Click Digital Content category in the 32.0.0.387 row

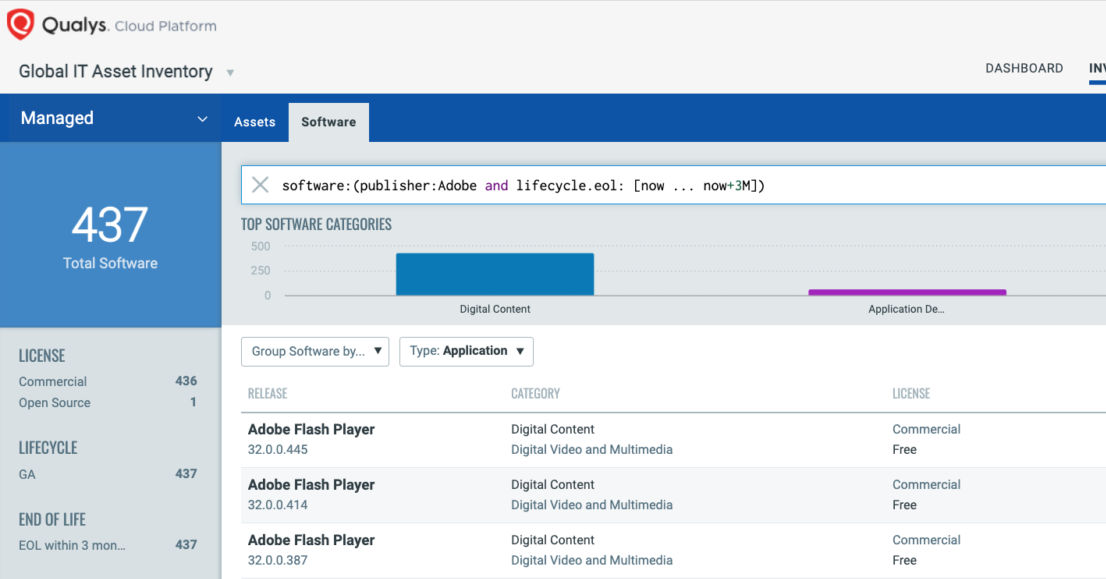[552, 540]
